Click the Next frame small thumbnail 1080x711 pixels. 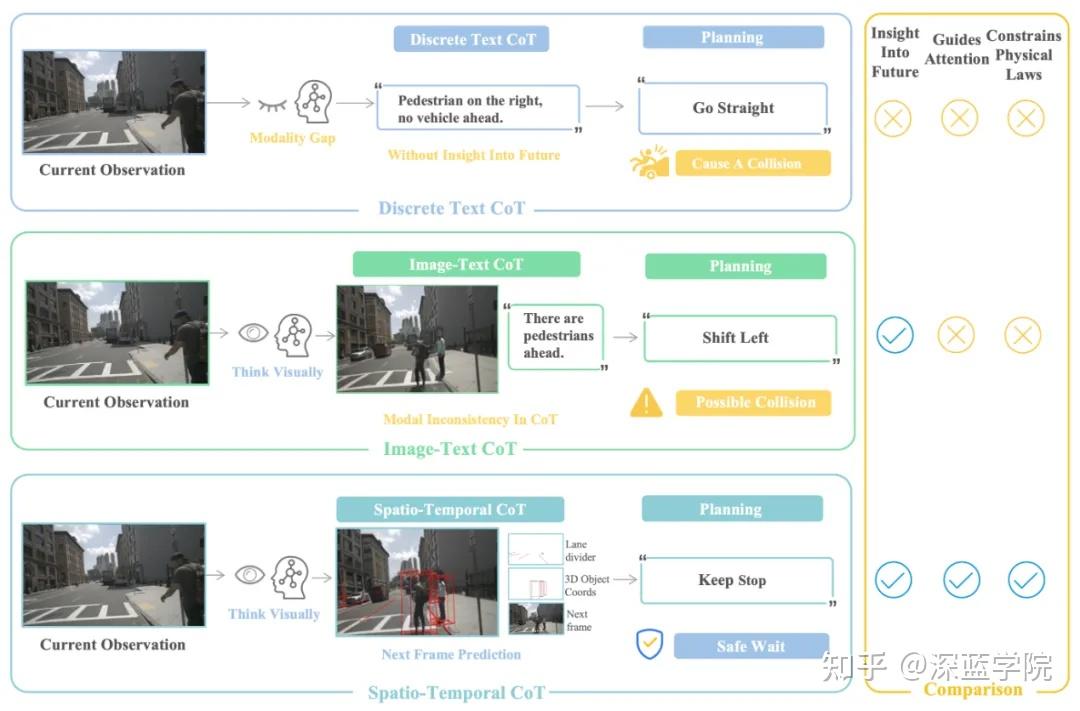[x=535, y=619]
